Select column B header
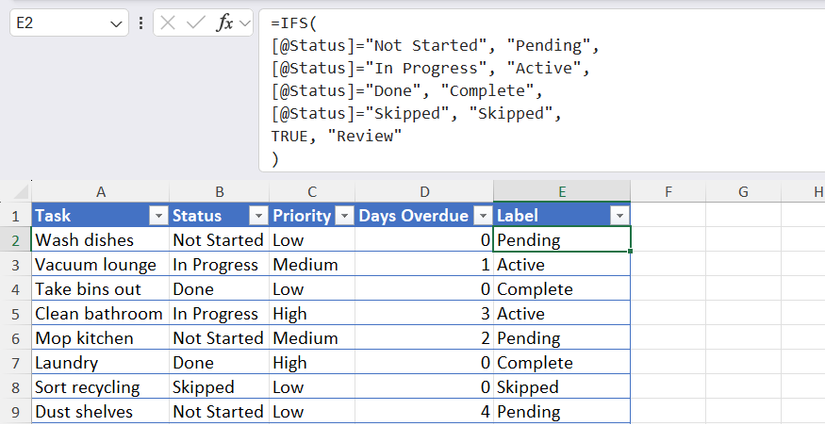The image size is (825, 424). (x=219, y=192)
